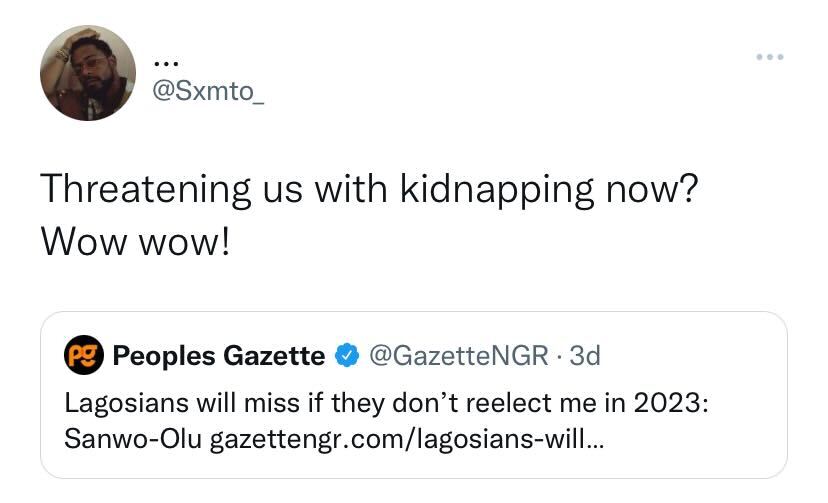Open the tweet's three-dot more options menu
Image resolution: width=828 pixels, height=503 pixels.
click(x=770, y=56)
